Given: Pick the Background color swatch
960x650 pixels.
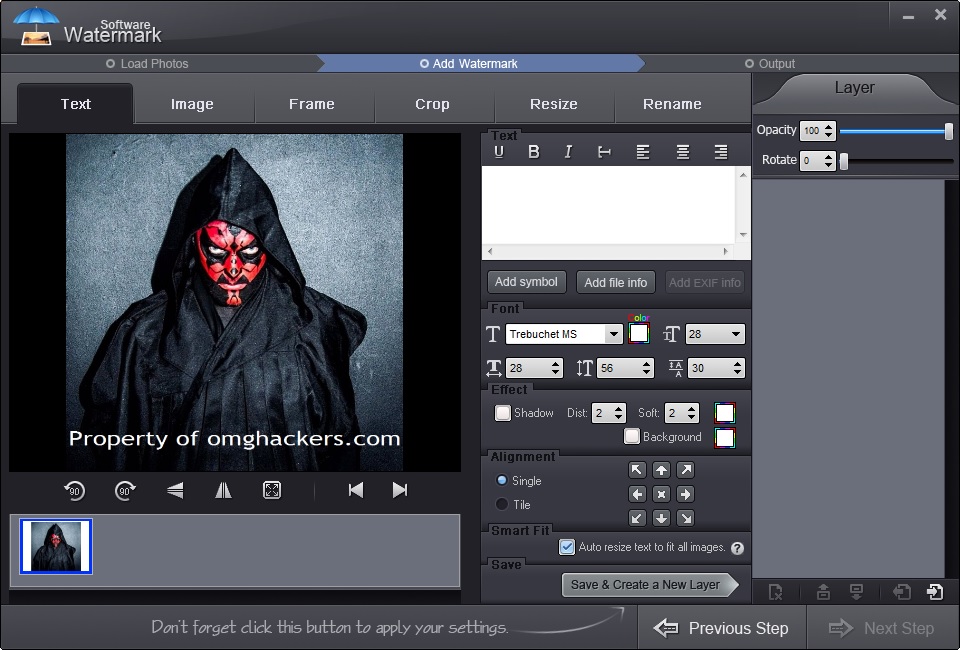Looking at the screenshot, I should point(725,438).
